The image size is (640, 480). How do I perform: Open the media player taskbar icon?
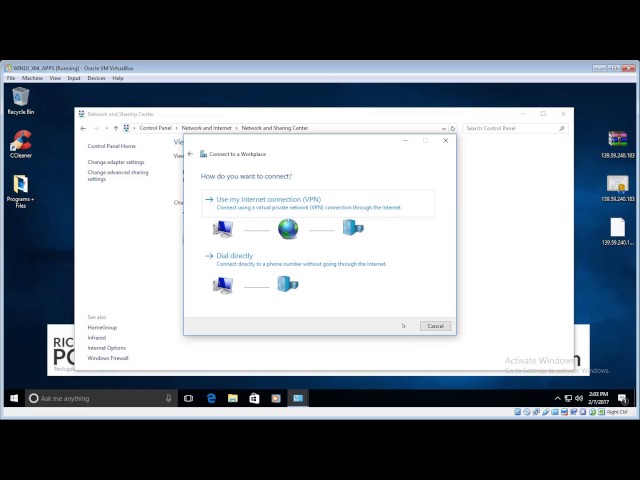coord(276,398)
